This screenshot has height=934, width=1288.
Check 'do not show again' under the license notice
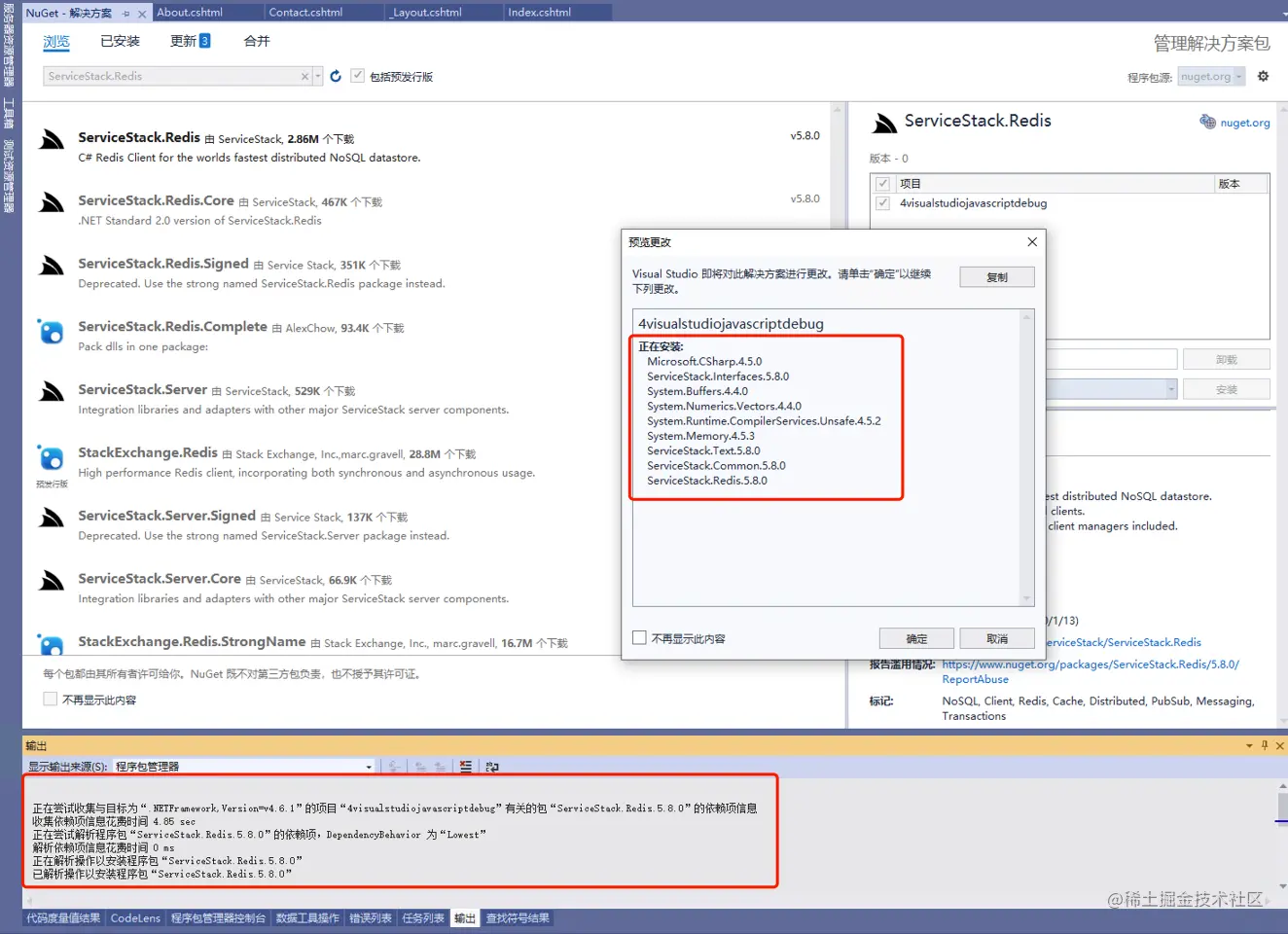click(x=51, y=699)
